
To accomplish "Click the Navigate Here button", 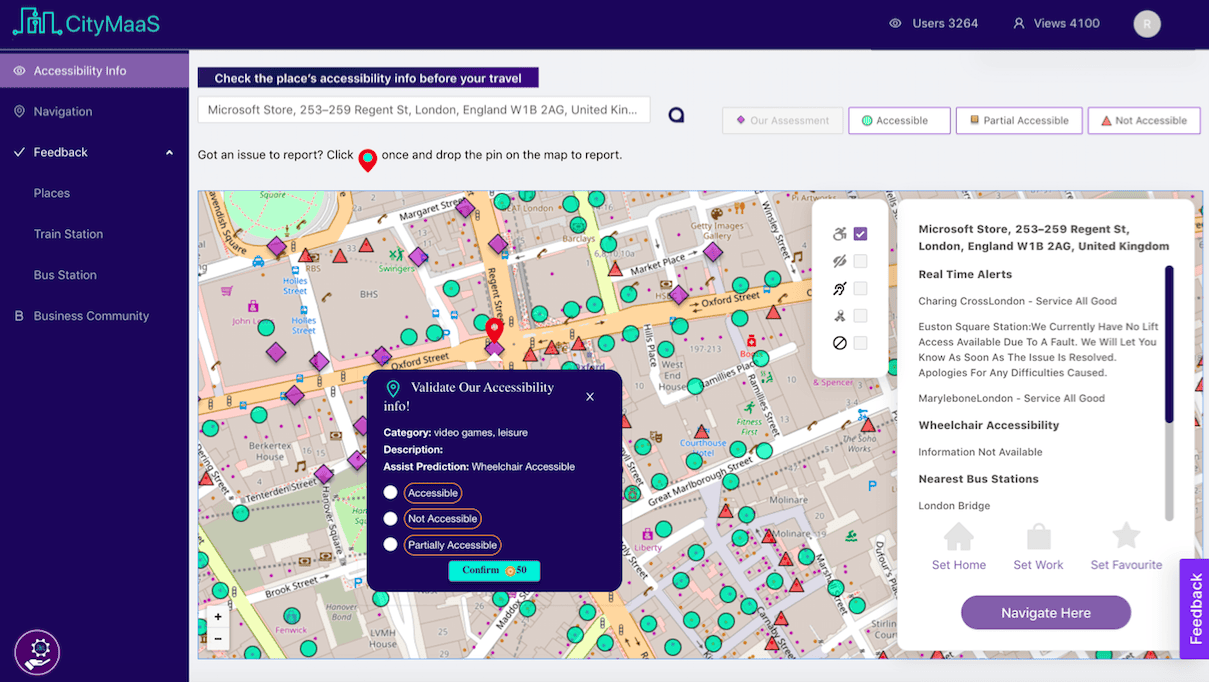I will [x=1046, y=613].
